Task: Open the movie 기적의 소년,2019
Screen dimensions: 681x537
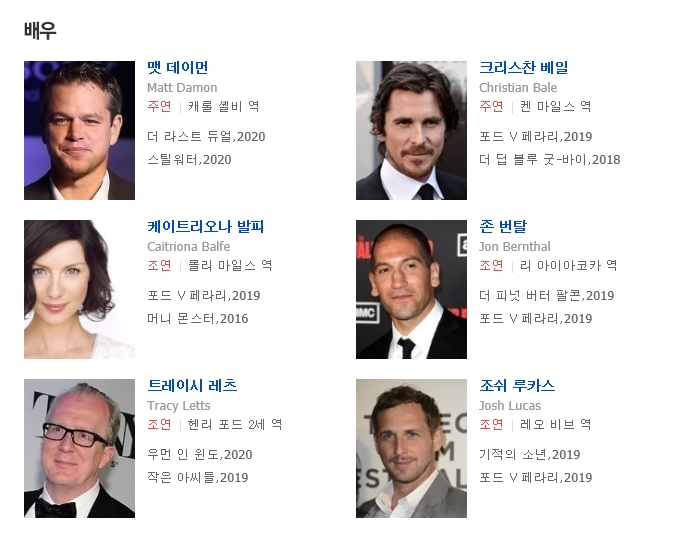Action: tap(530, 454)
